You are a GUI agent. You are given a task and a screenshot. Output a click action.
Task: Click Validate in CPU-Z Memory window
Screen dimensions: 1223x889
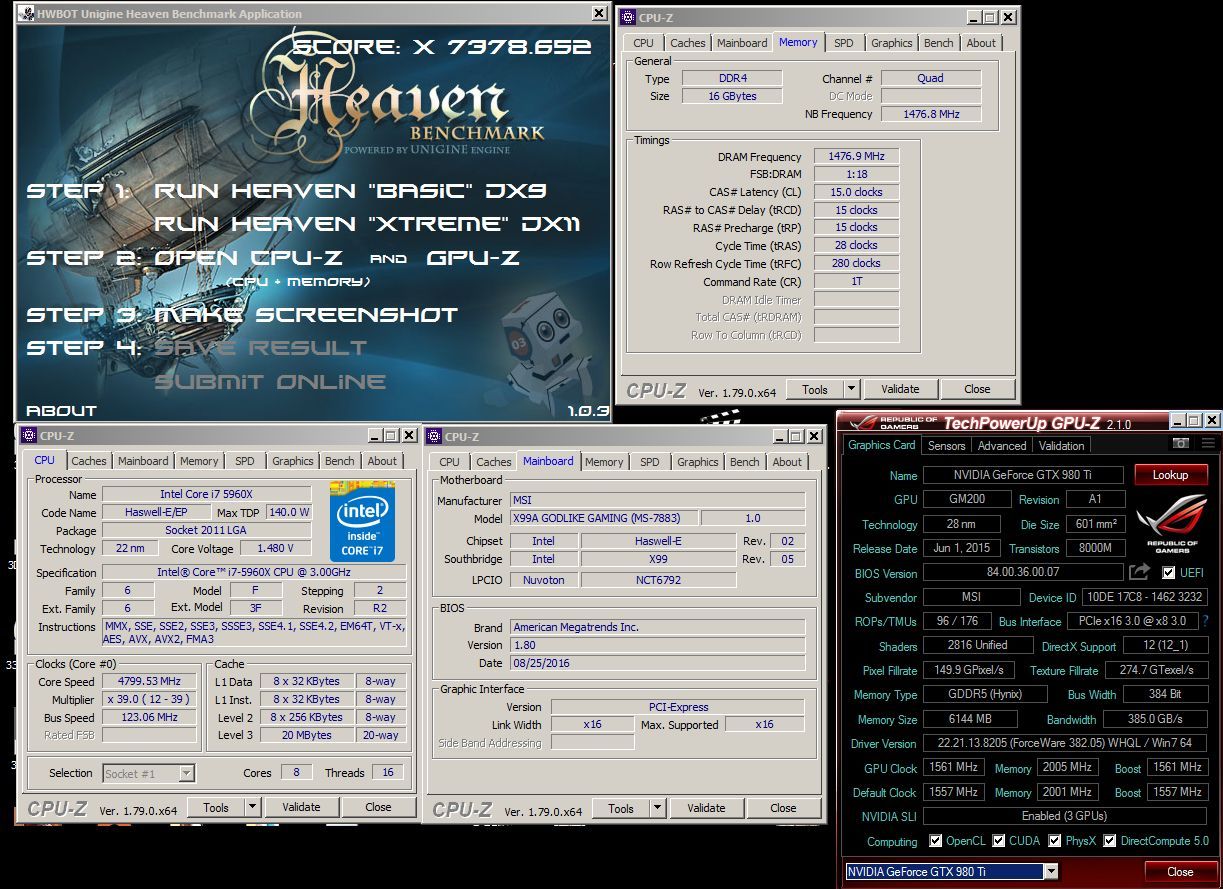click(x=900, y=389)
